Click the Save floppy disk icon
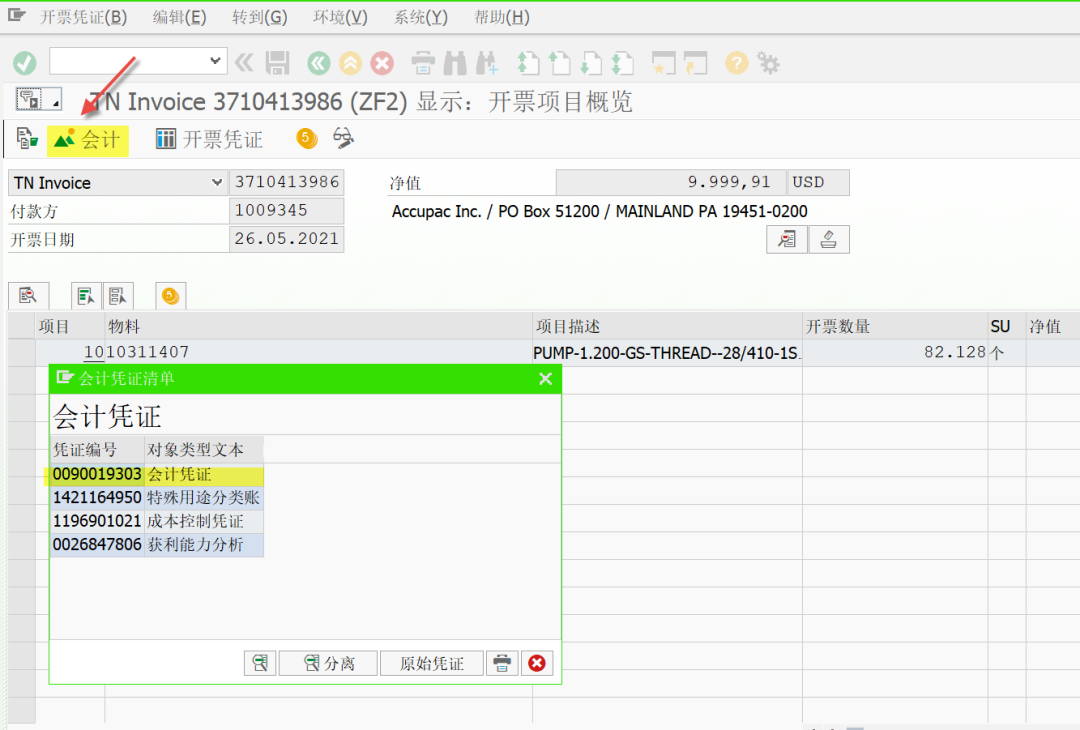 278,63
